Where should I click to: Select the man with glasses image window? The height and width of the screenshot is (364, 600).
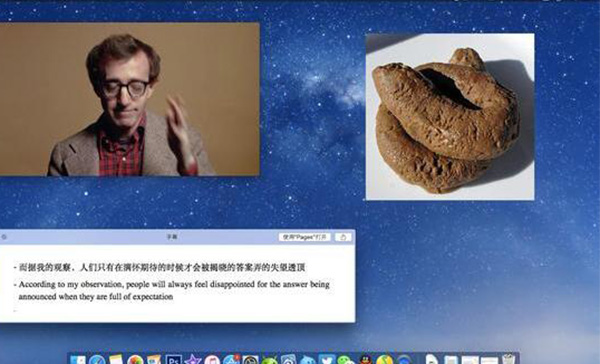click(x=130, y=99)
